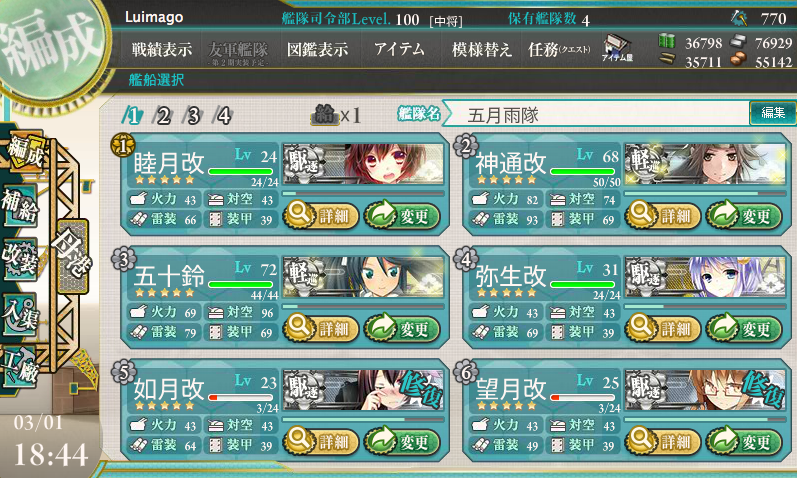Viewport: 797px width, 478px height.
Task: Click the 五月雨隊 fleet name field
Action: [x=597, y=114]
